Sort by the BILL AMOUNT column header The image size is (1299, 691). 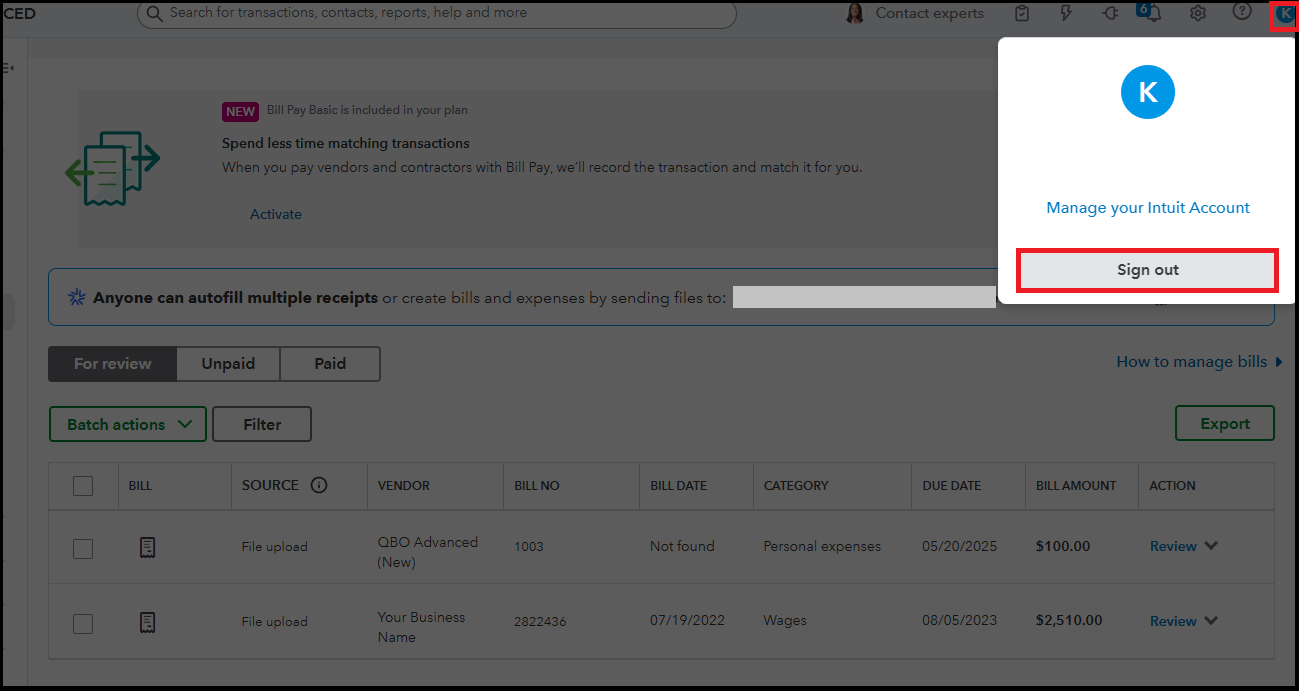pyautogui.click(x=1076, y=486)
